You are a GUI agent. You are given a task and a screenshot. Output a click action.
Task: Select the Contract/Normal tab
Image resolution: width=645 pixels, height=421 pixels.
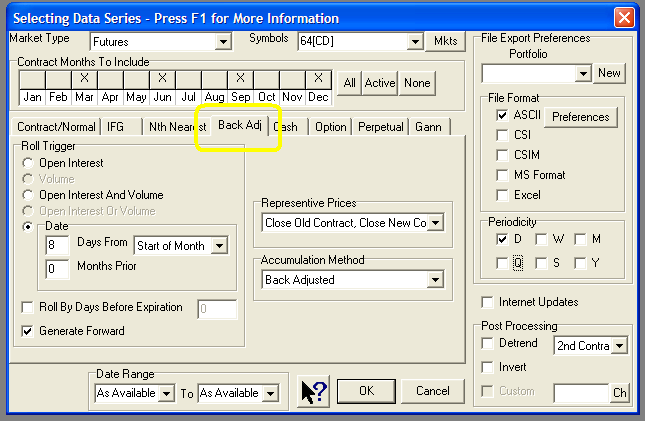(x=57, y=127)
